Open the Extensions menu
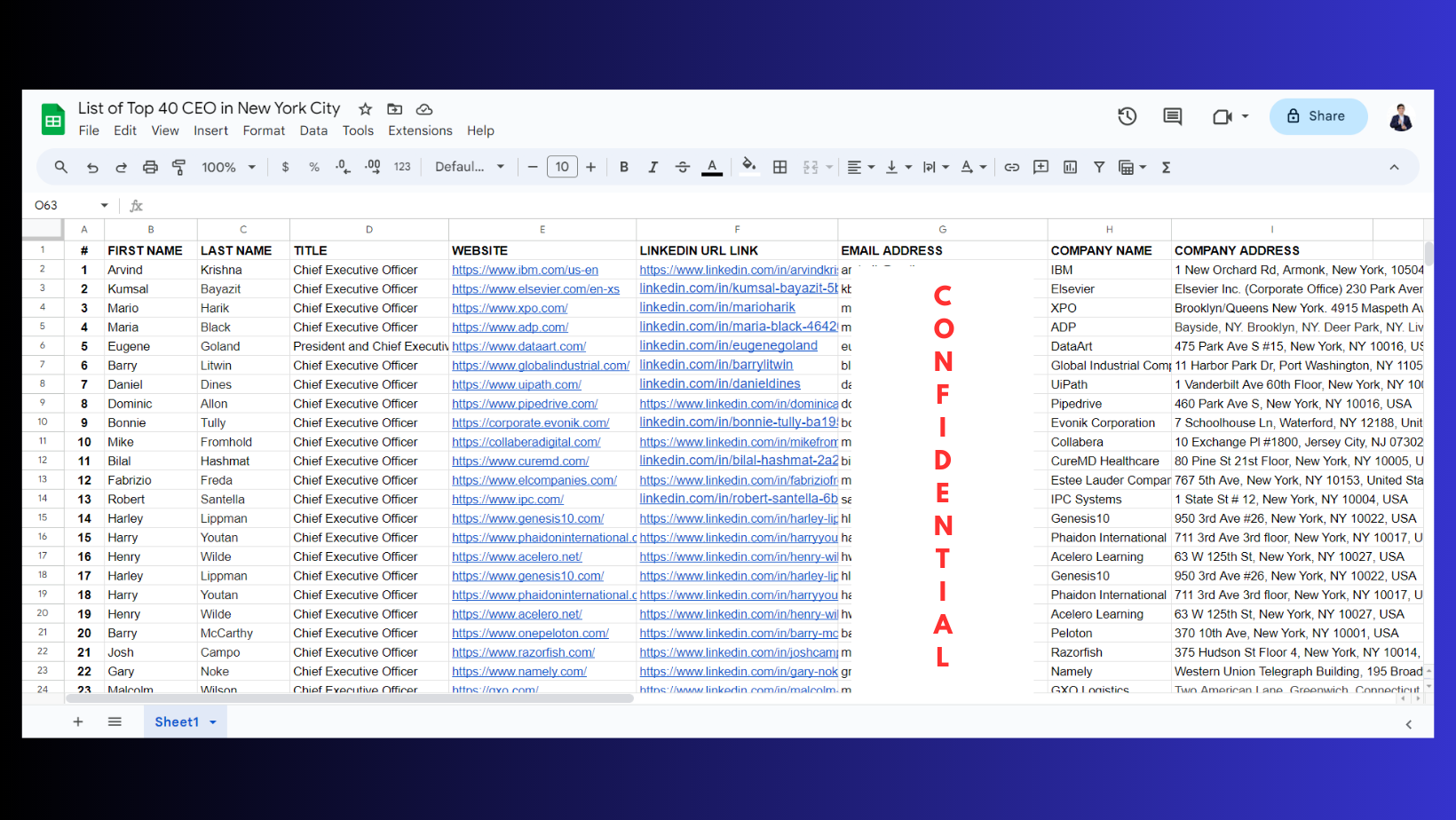 pos(420,130)
